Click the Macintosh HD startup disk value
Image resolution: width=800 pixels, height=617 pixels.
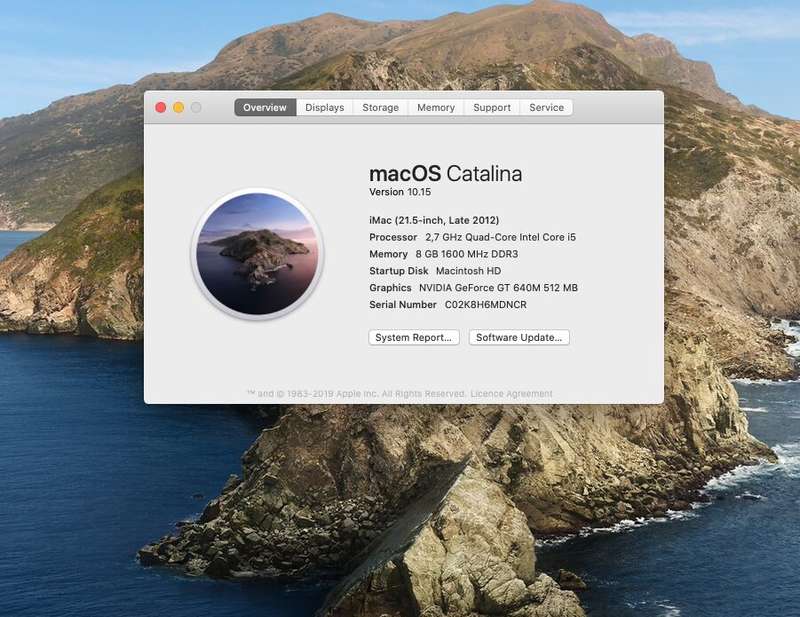point(468,271)
